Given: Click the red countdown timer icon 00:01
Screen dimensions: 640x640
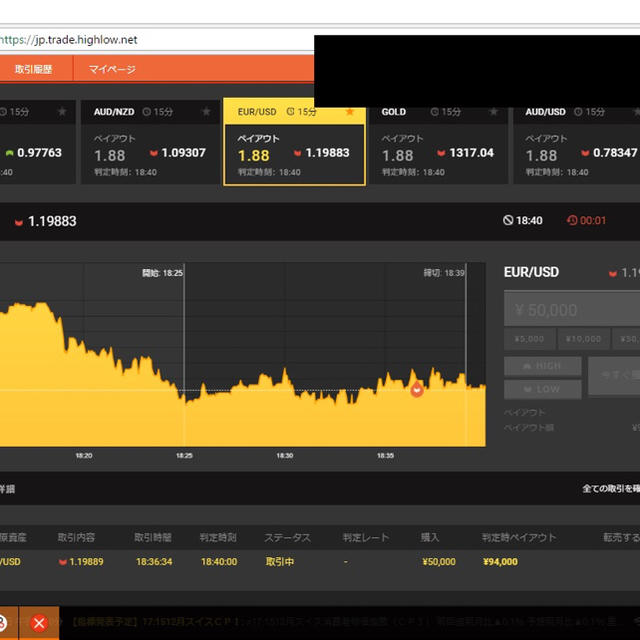Looking at the screenshot, I should pos(572,220).
